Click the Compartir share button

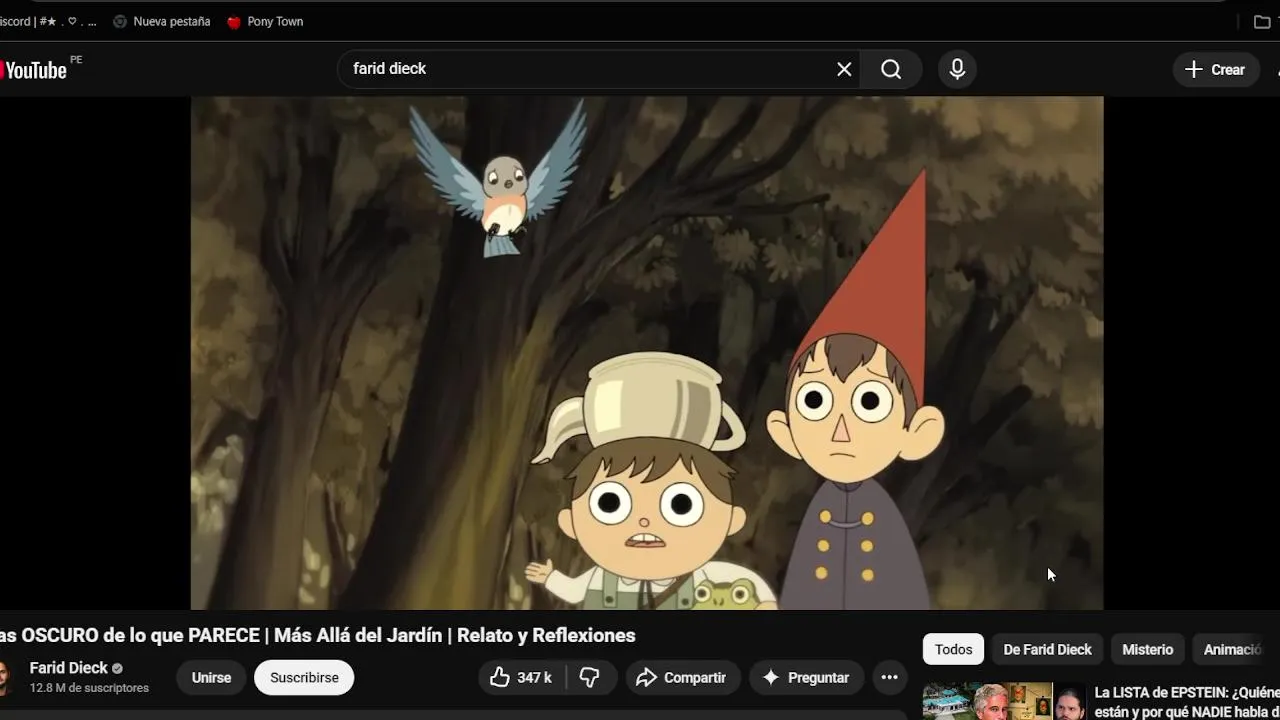pyautogui.click(x=683, y=677)
